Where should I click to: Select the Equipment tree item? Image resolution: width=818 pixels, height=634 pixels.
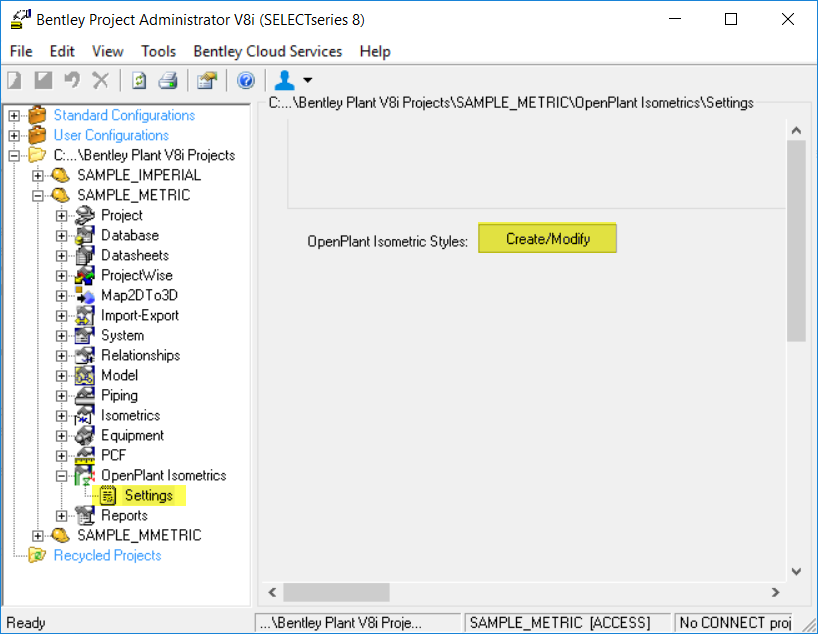click(133, 435)
